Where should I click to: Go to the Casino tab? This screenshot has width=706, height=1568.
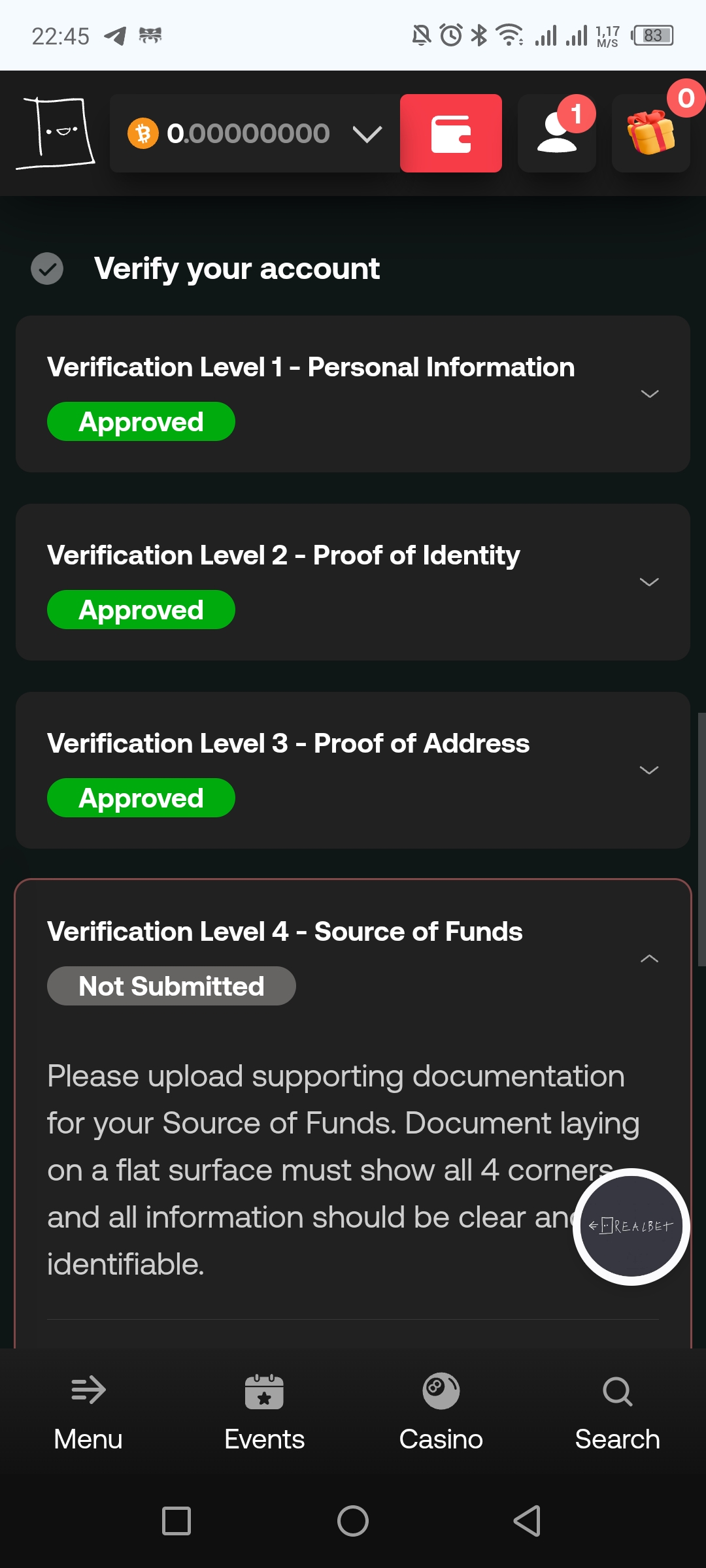click(x=441, y=1413)
